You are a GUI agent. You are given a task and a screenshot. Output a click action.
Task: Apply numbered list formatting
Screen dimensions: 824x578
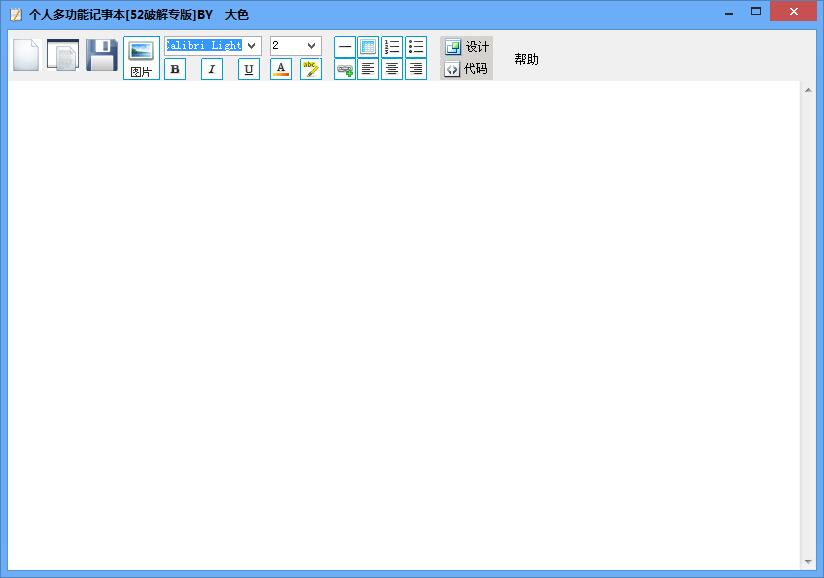click(x=392, y=47)
